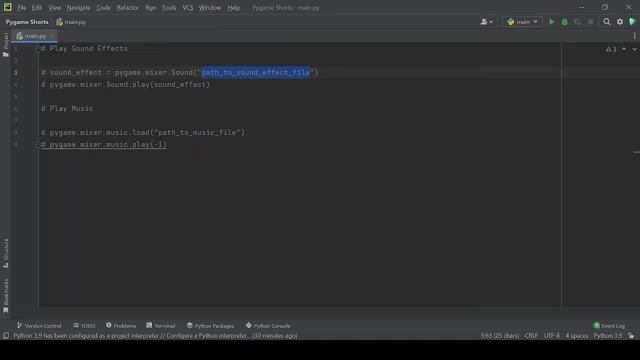The height and width of the screenshot is (360, 640).
Task: Click the pygame.mixer.music.load line
Action: (x=143, y=133)
